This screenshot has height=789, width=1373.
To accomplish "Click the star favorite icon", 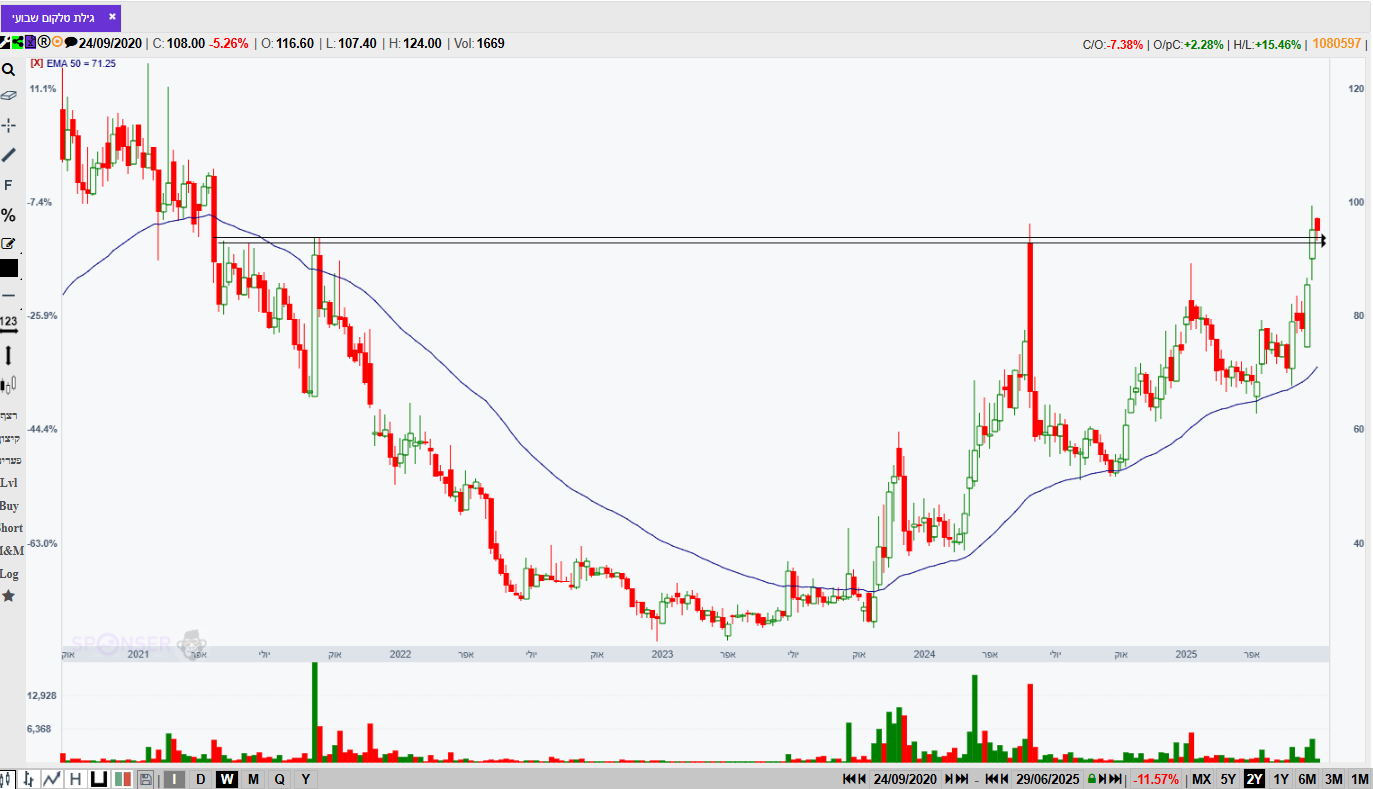I will coord(8,596).
